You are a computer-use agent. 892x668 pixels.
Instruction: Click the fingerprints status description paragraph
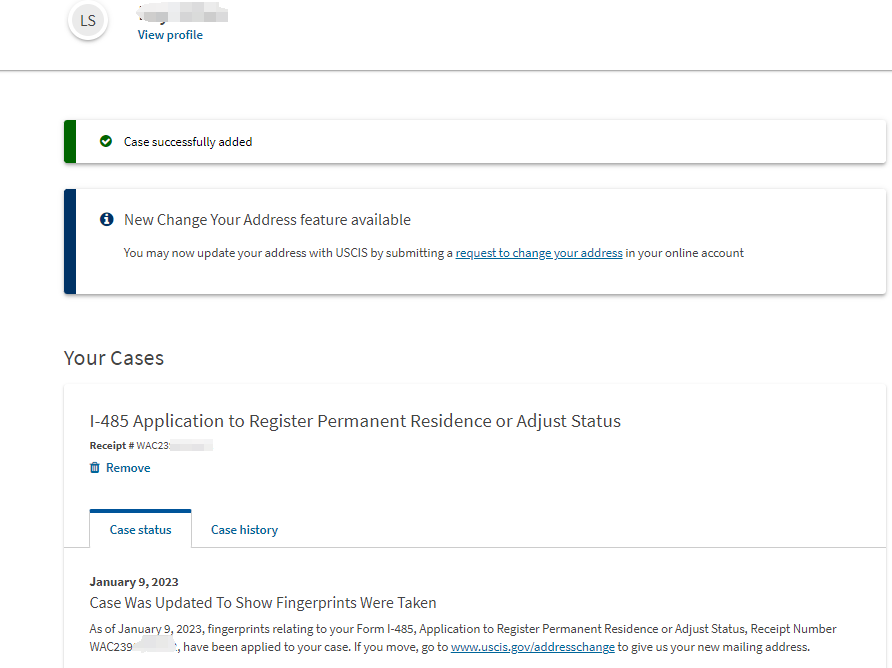click(x=462, y=630)
